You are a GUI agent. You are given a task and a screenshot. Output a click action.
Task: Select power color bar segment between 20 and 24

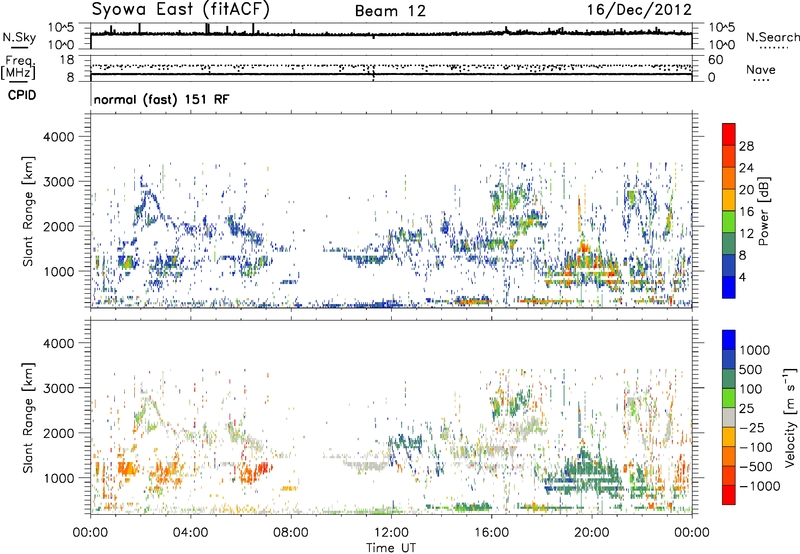(729, 178)
